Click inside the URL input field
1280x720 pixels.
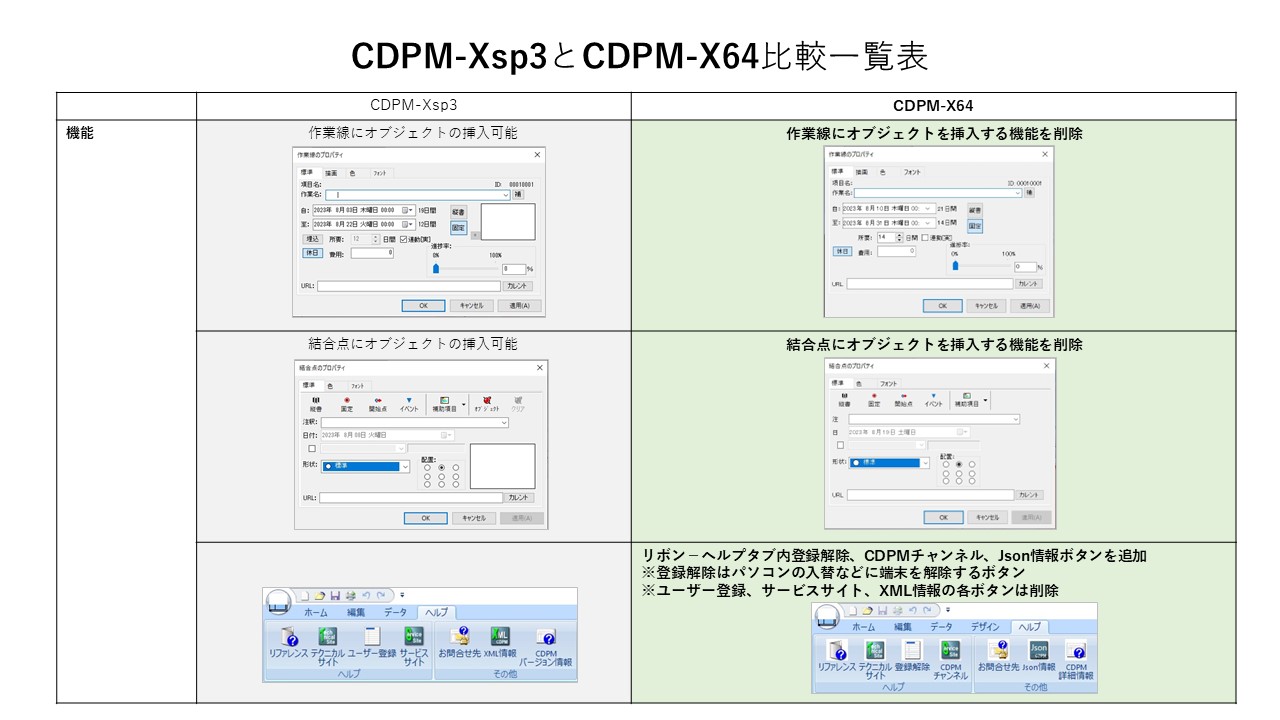(410, 497)
